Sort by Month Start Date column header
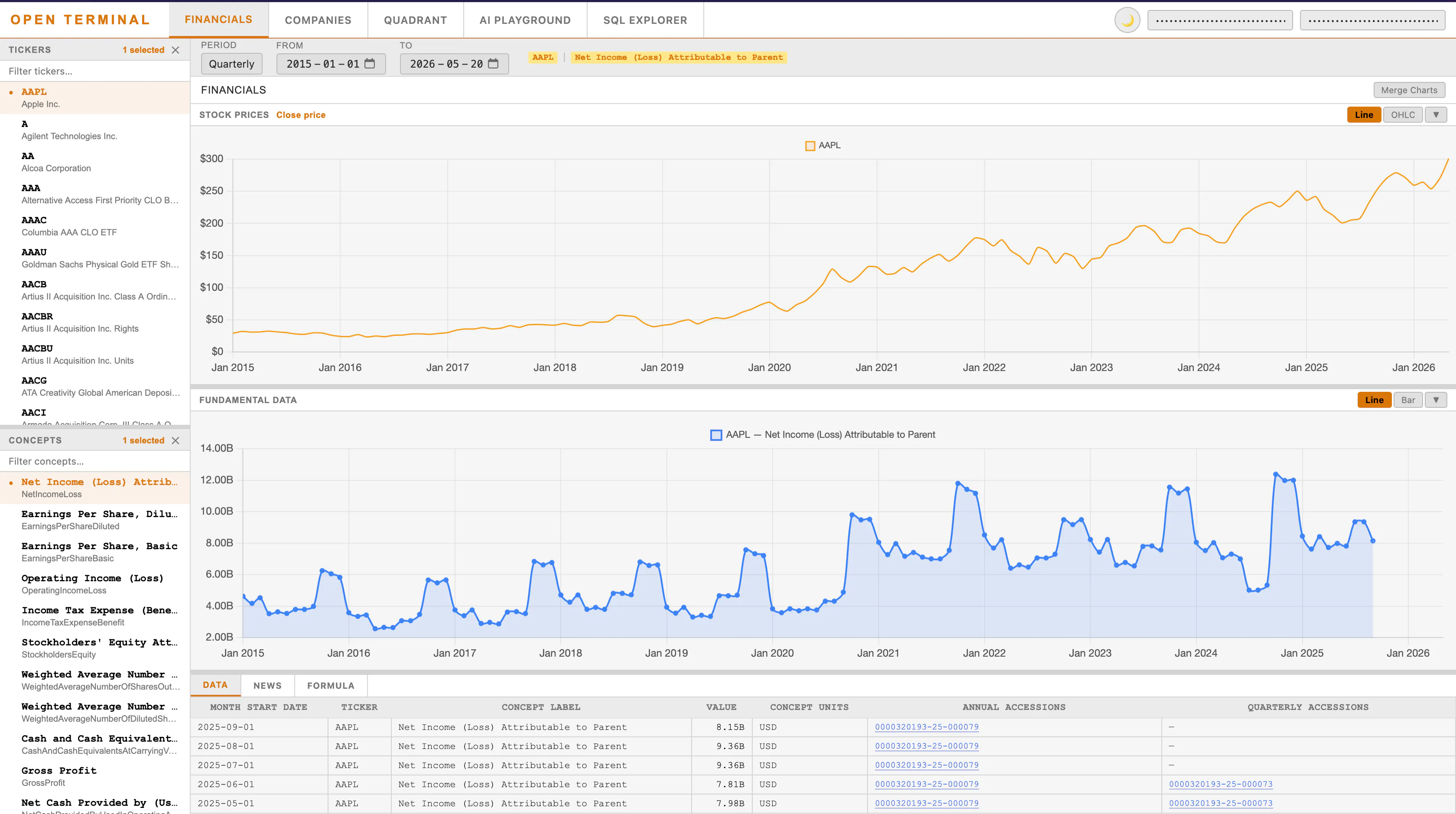Screen dimensions: 1456x814 pos(259,707)
